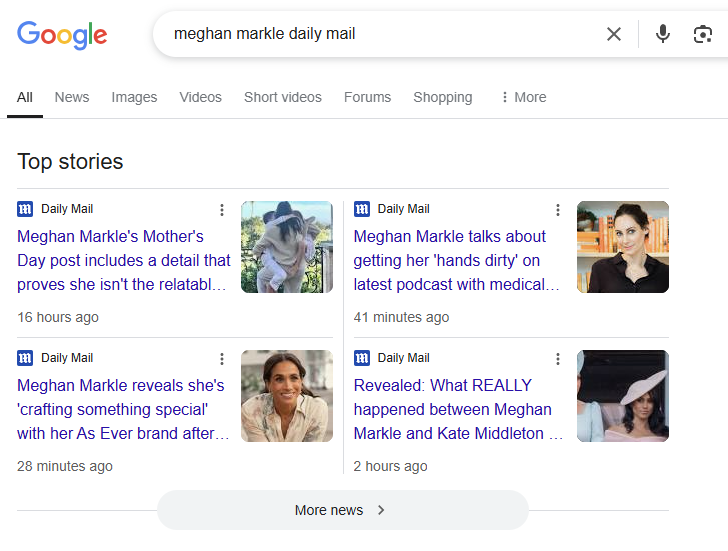The image size is (728, 551).
Task: Open 'hands dirty' podcast headline link
Action: tap(456, 260)
